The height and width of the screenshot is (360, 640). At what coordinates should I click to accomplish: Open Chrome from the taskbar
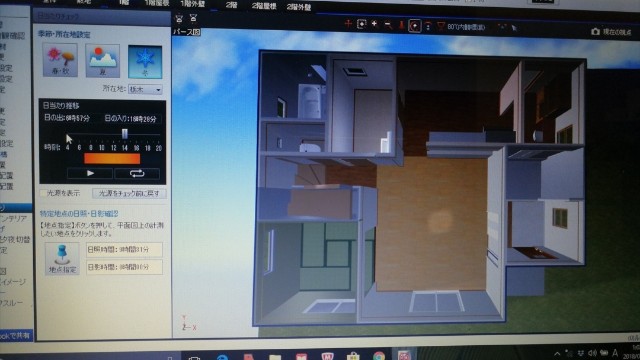(x=378, y=357)
